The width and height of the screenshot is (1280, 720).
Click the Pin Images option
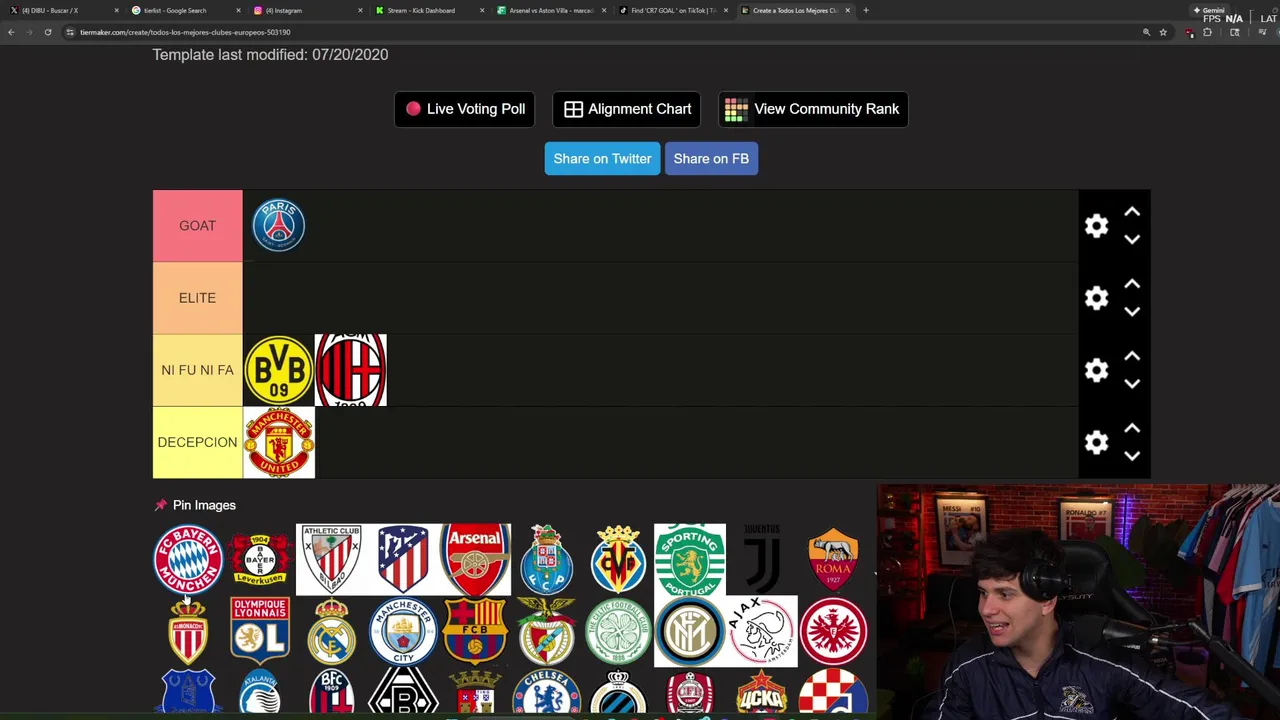tap(195, 505)
